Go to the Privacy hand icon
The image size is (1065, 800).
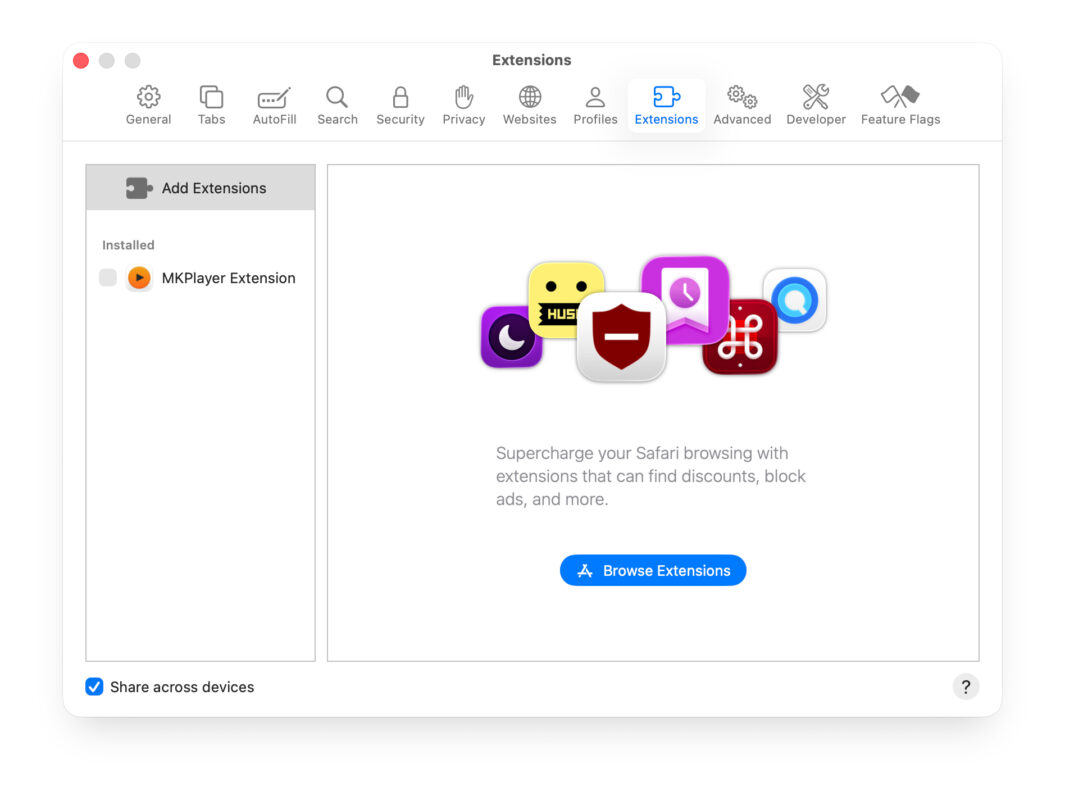[x=463, y=104]
